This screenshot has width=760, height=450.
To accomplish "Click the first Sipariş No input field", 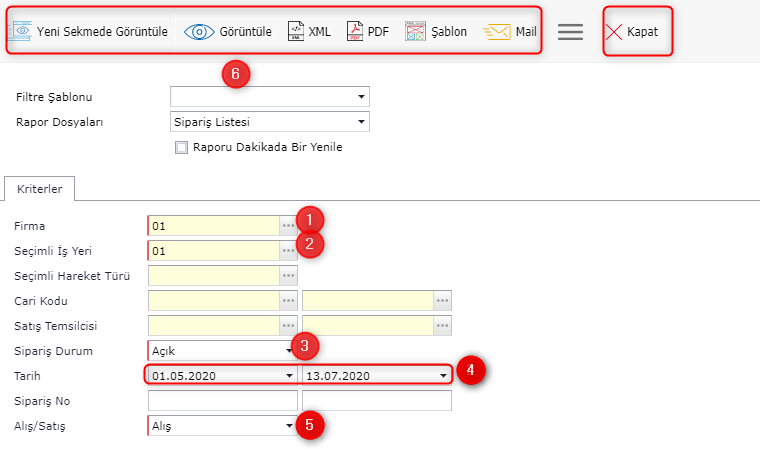I will [x=222, y=401].
